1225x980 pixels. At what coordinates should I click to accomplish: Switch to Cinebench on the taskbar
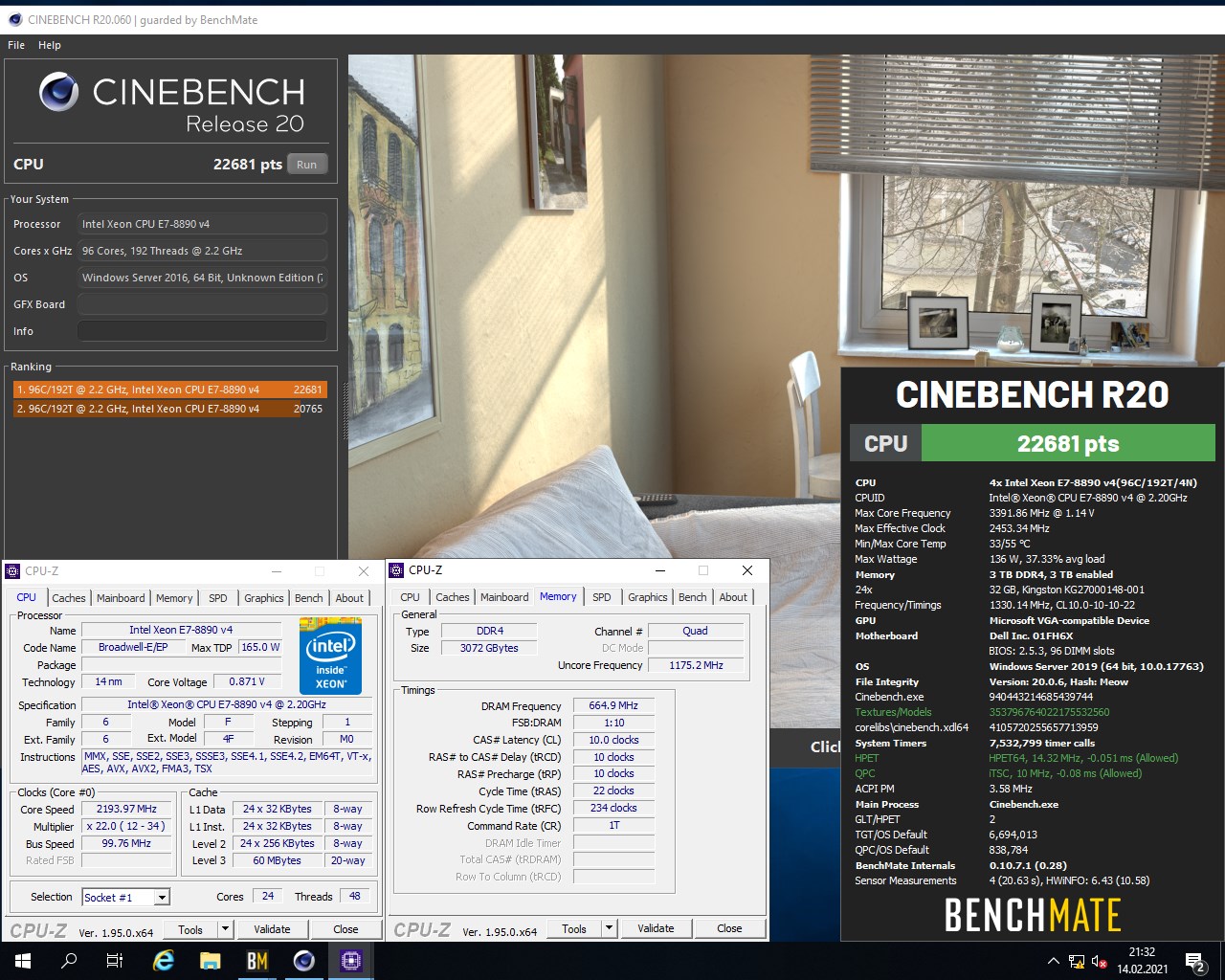point(304,961)
